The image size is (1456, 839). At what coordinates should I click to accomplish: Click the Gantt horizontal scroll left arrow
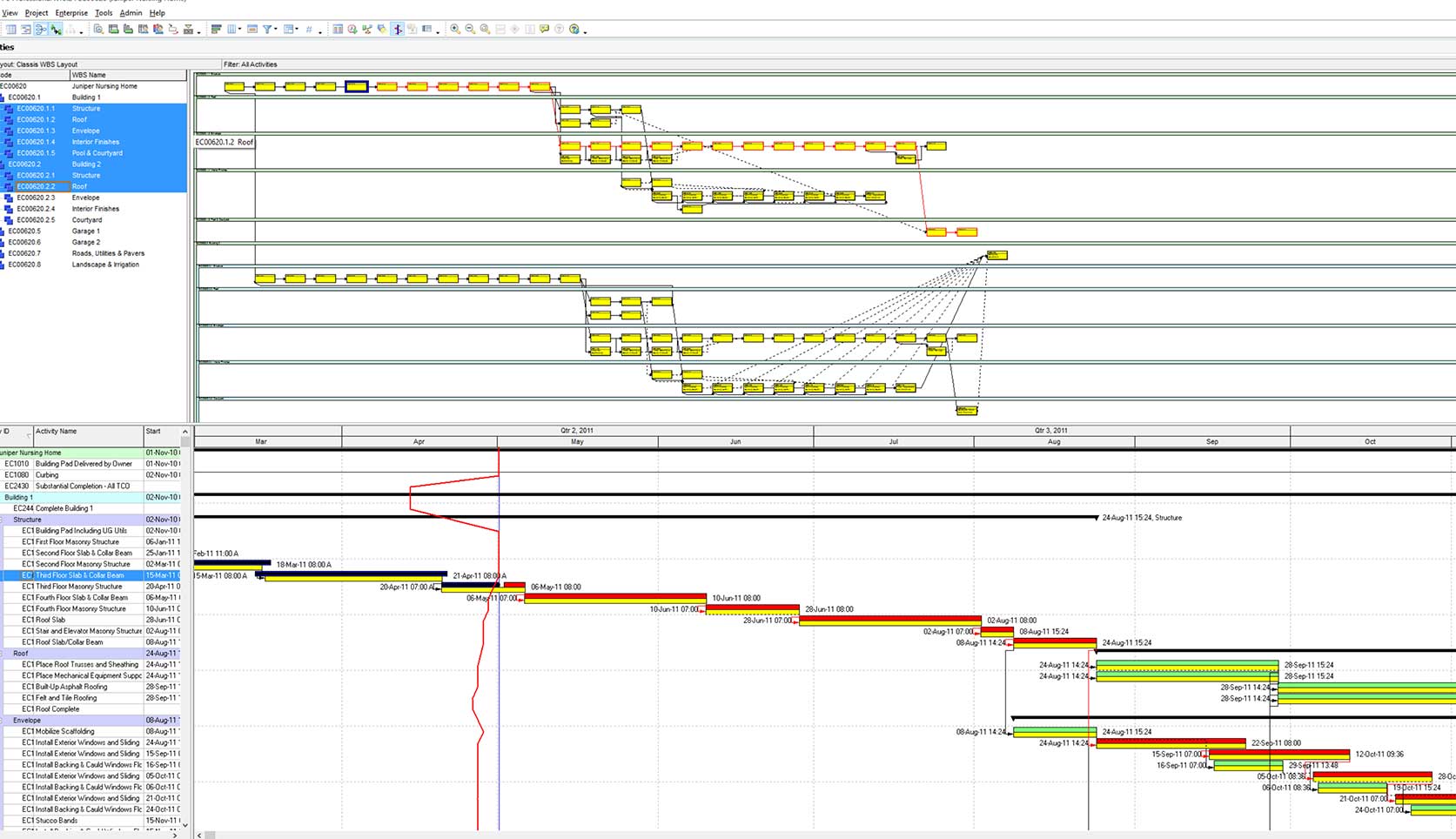199,835
